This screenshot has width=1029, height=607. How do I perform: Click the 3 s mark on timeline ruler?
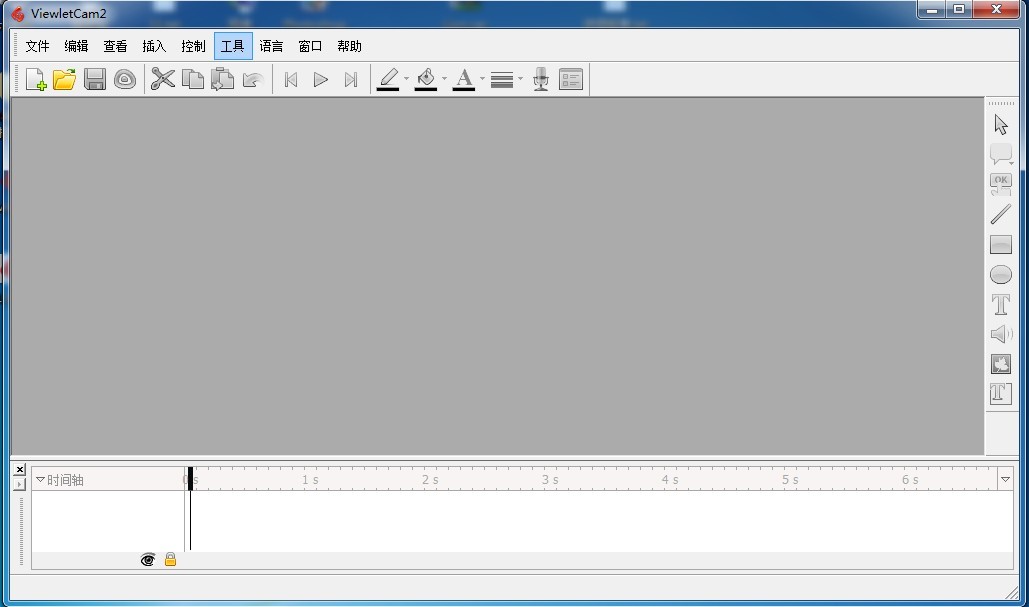coord(550,480)
